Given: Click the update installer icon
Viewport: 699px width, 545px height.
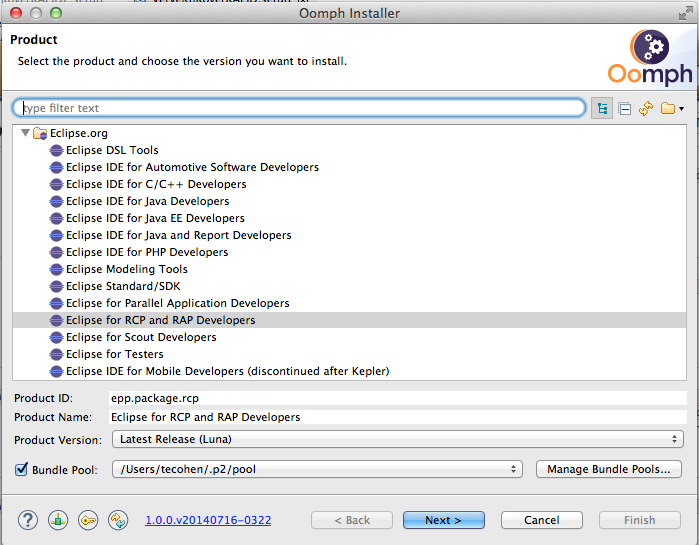Looking at the screenshot, I should (x=118, y=520).
